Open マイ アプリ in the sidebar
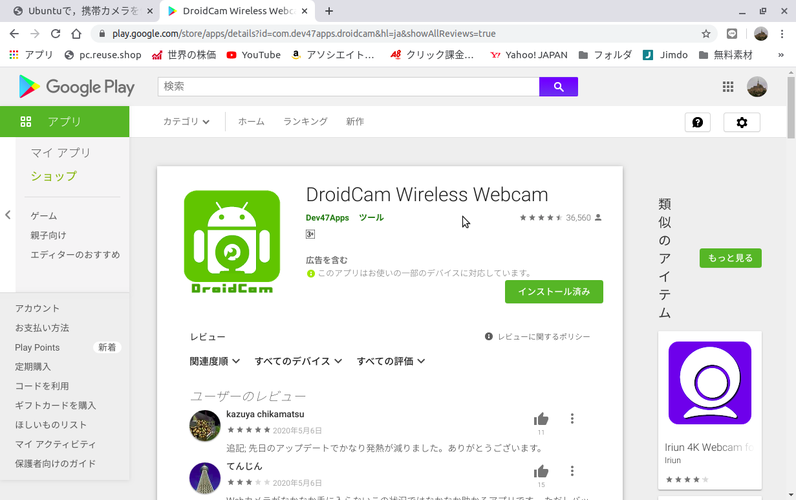796x500 pixels. tap(60, 152)
